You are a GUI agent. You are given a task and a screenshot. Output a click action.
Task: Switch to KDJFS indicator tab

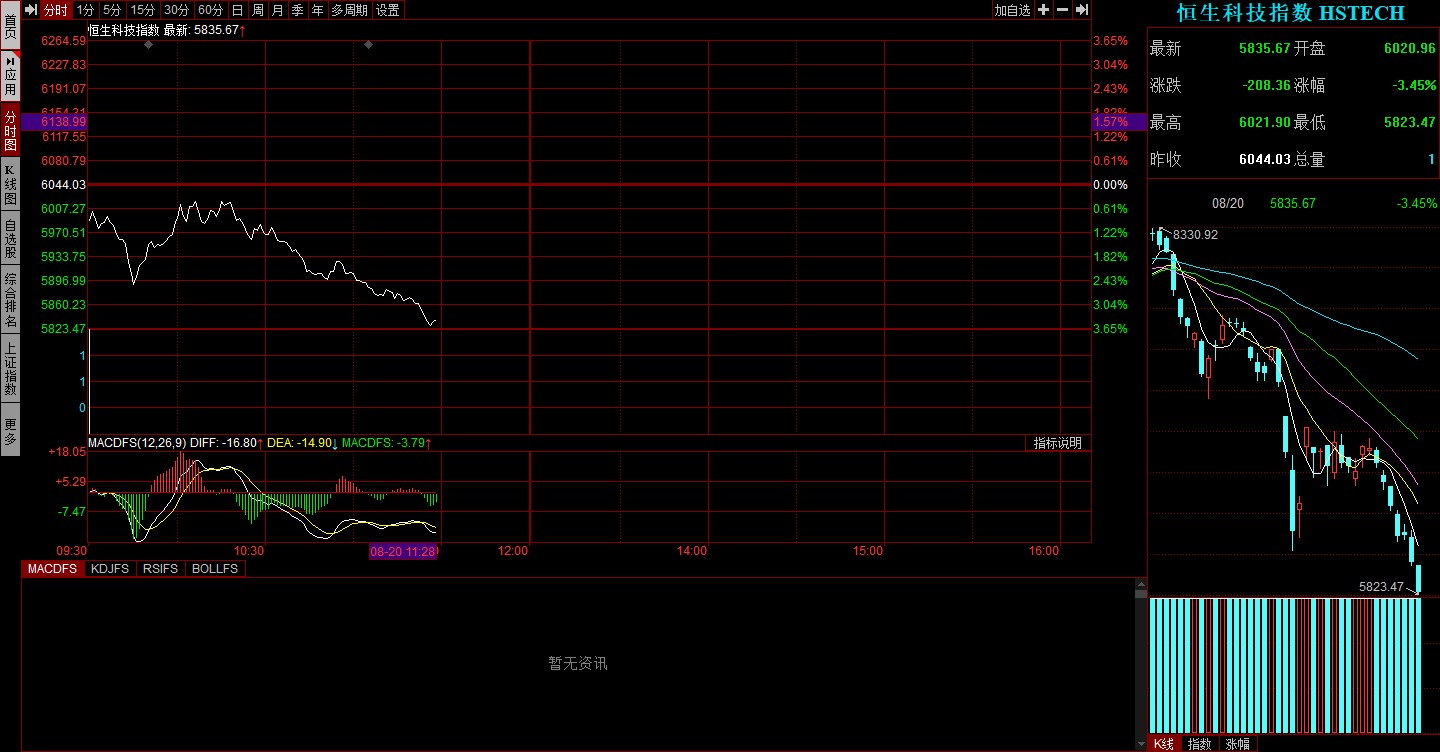coord(109,569)
